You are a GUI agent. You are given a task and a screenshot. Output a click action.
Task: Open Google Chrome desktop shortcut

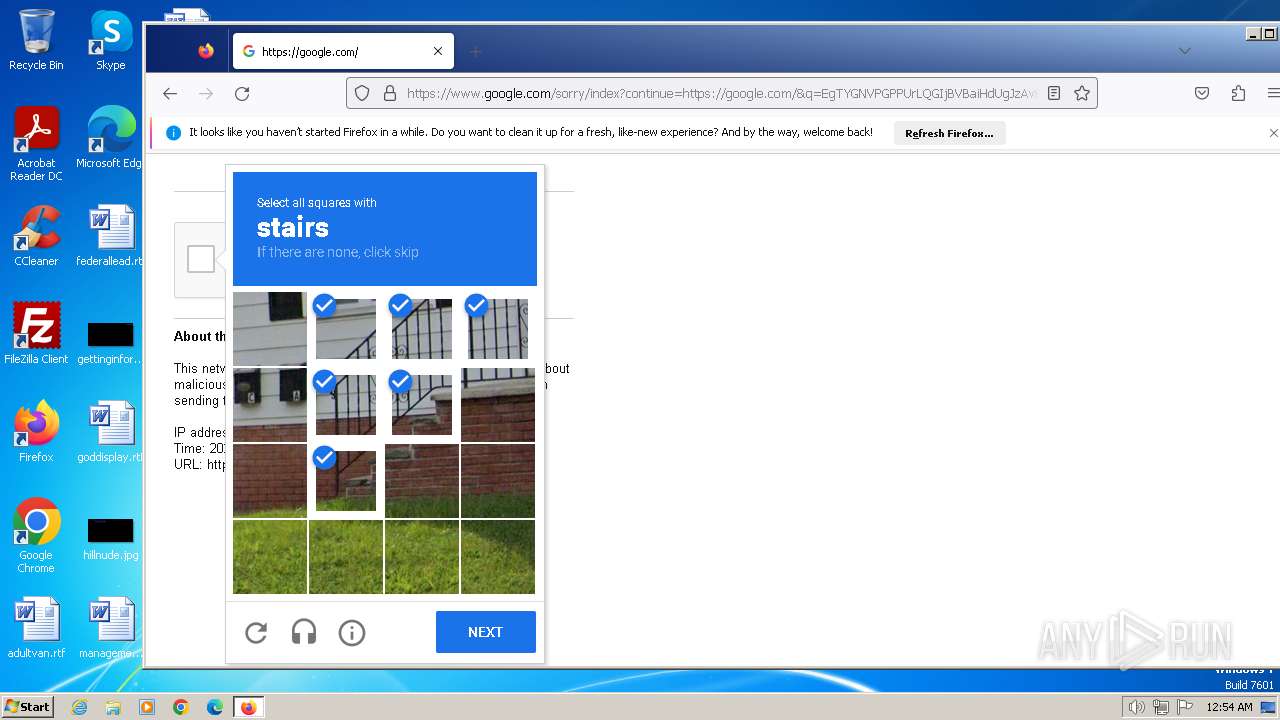36,535
